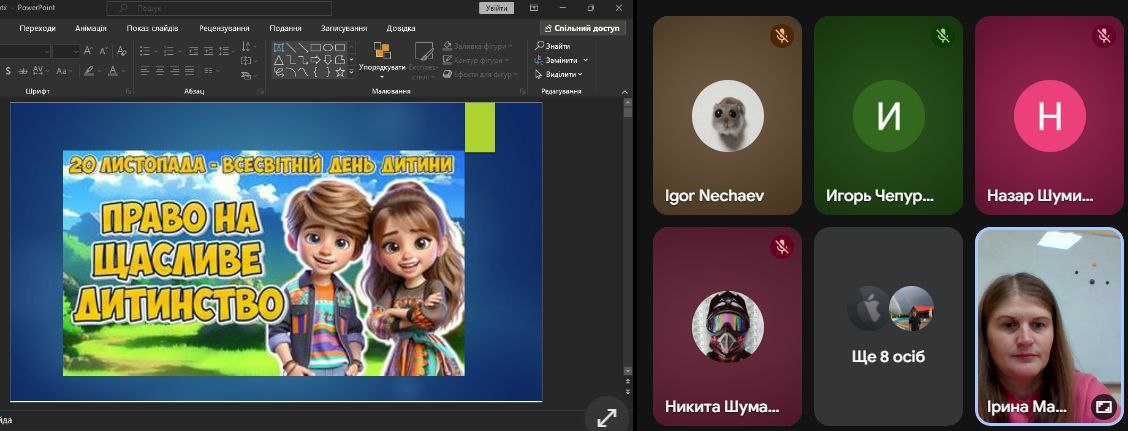Click the picture-in-picture icon on Ірина's tile

[x=1103, y=406]
